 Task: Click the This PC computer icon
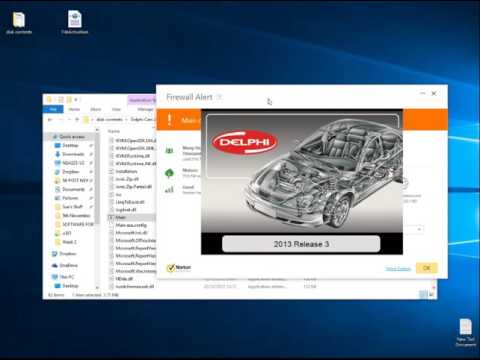tap(55, 277)
